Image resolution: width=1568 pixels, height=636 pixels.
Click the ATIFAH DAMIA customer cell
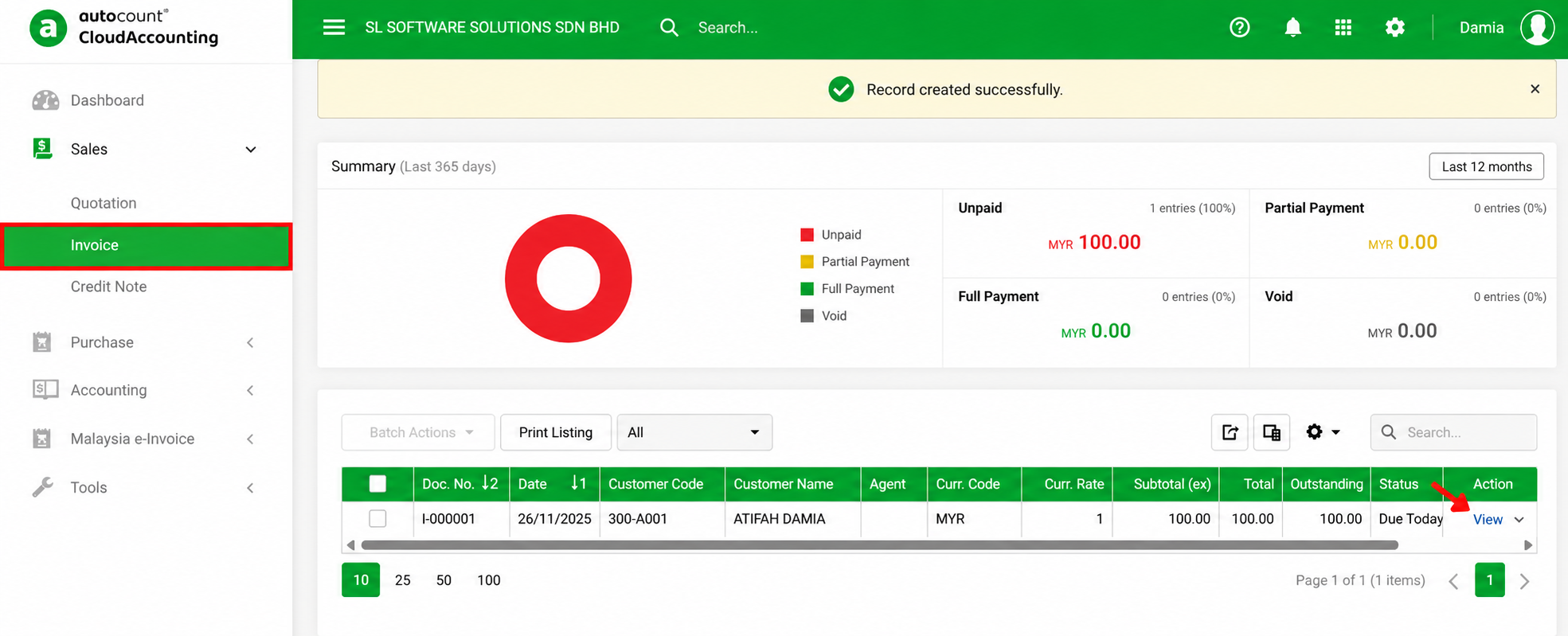click(x=792, y=519)
